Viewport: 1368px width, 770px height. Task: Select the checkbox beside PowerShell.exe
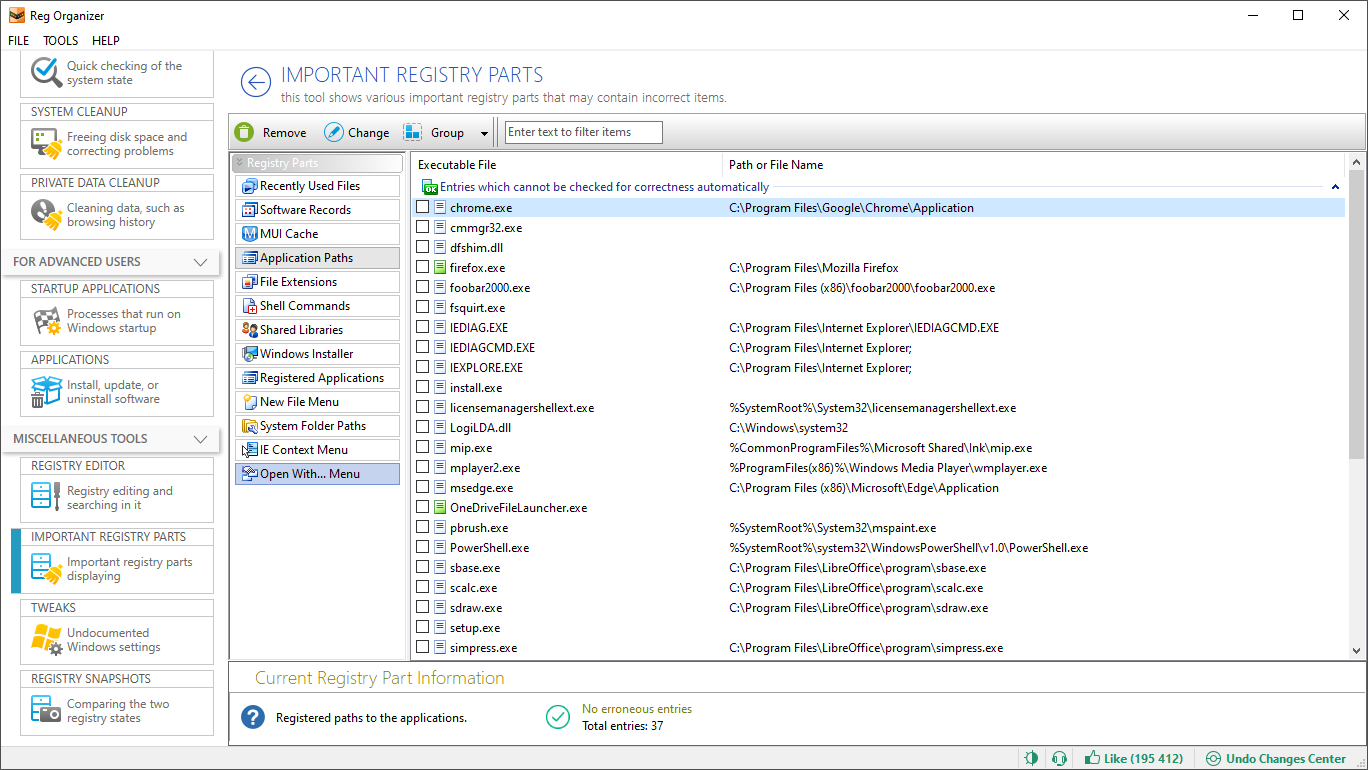[x=422, y=547]
